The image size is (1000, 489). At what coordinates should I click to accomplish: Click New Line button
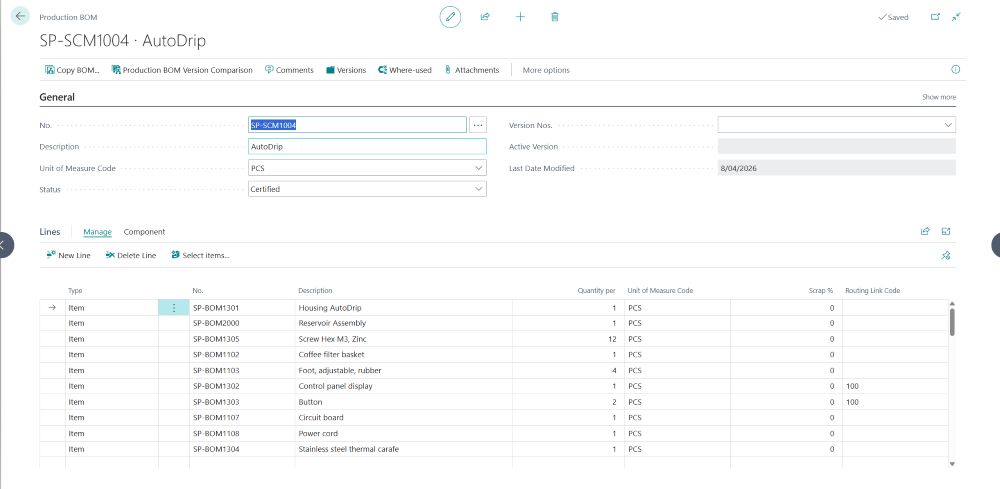(x=69, y=255)
